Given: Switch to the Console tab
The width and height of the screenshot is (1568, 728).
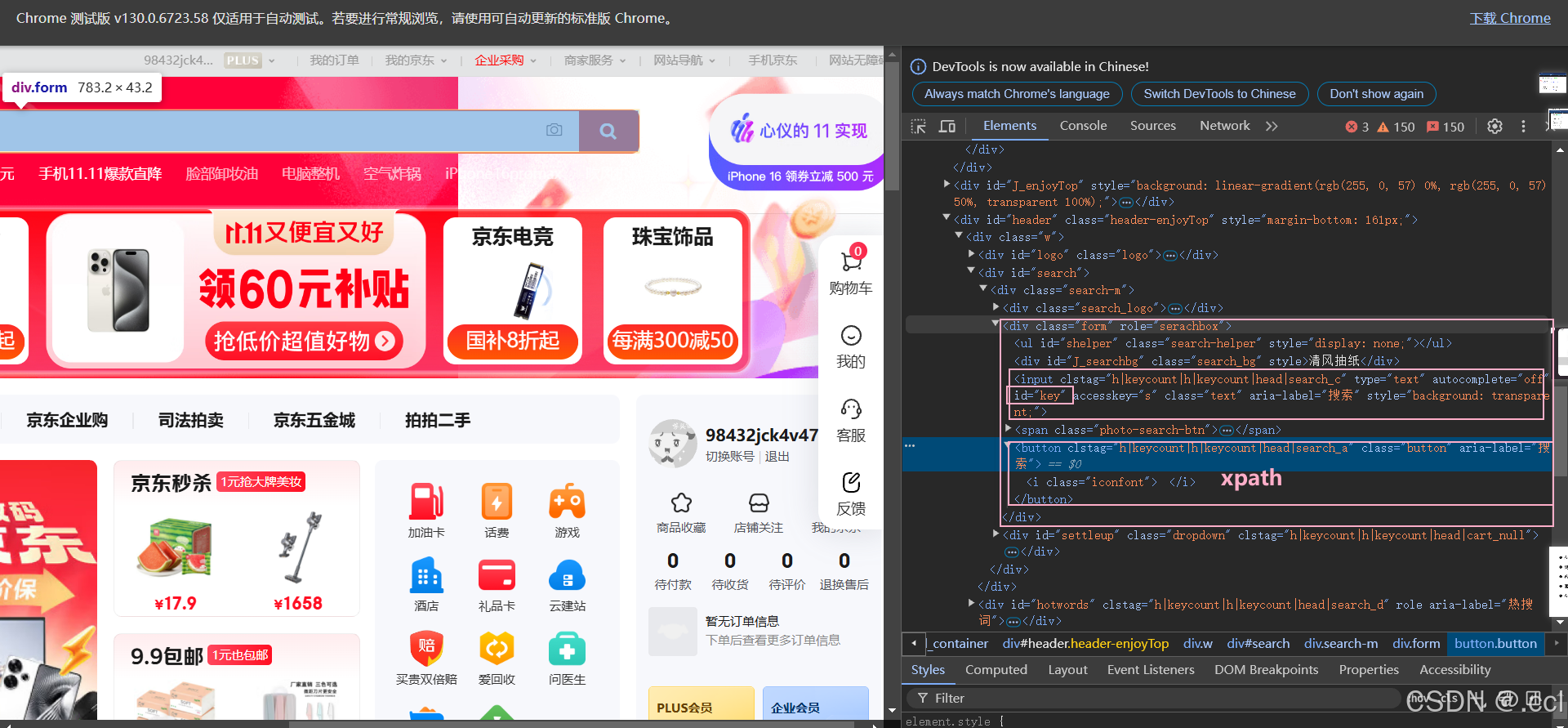Looking at the screenshot, I should tap(1083, 126).
